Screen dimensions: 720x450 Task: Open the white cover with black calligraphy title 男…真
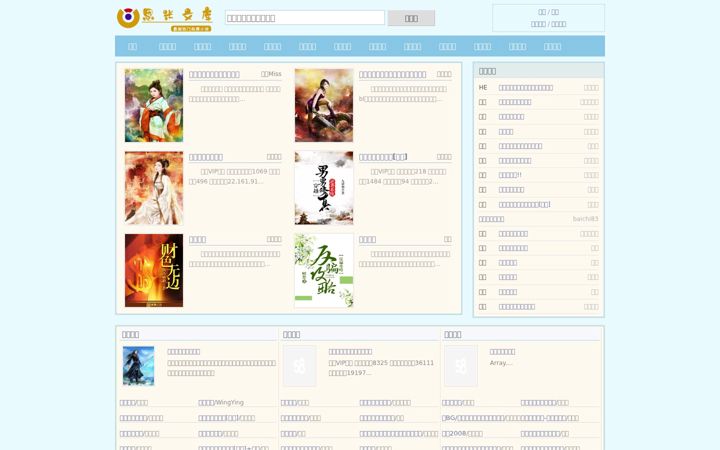click(324, 188)
